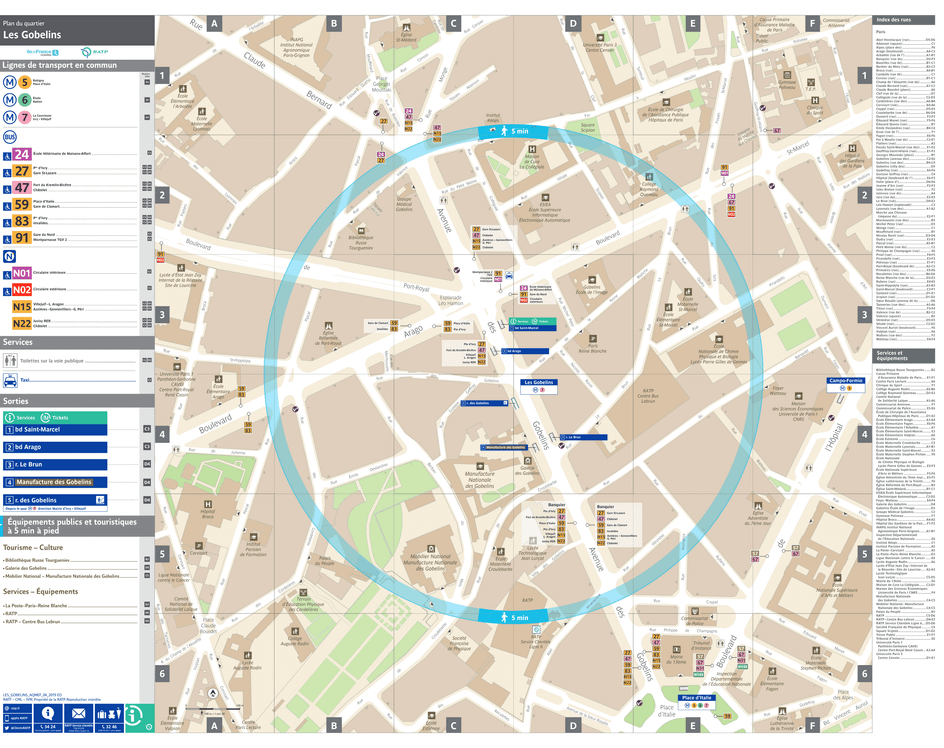Click the RATP Service Clientèle envelope icon
The width and height of the screenshot is (944, 748).
pos(78,713)
